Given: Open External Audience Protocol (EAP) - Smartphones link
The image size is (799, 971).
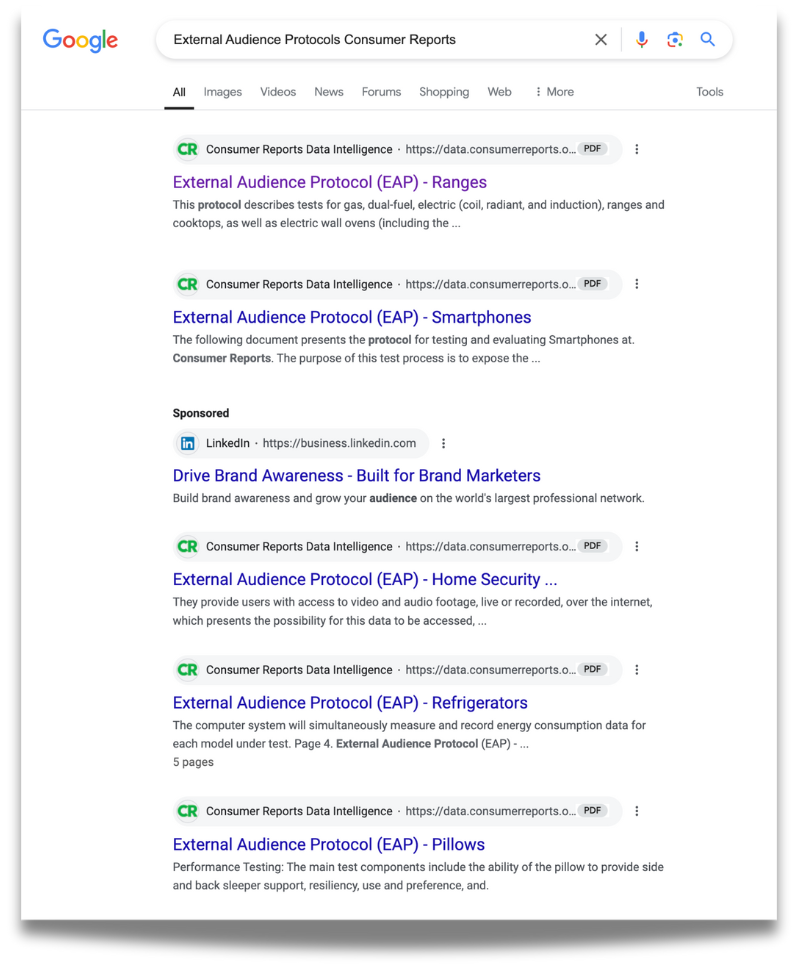Looking at the screenshot, I should point(352,317).
